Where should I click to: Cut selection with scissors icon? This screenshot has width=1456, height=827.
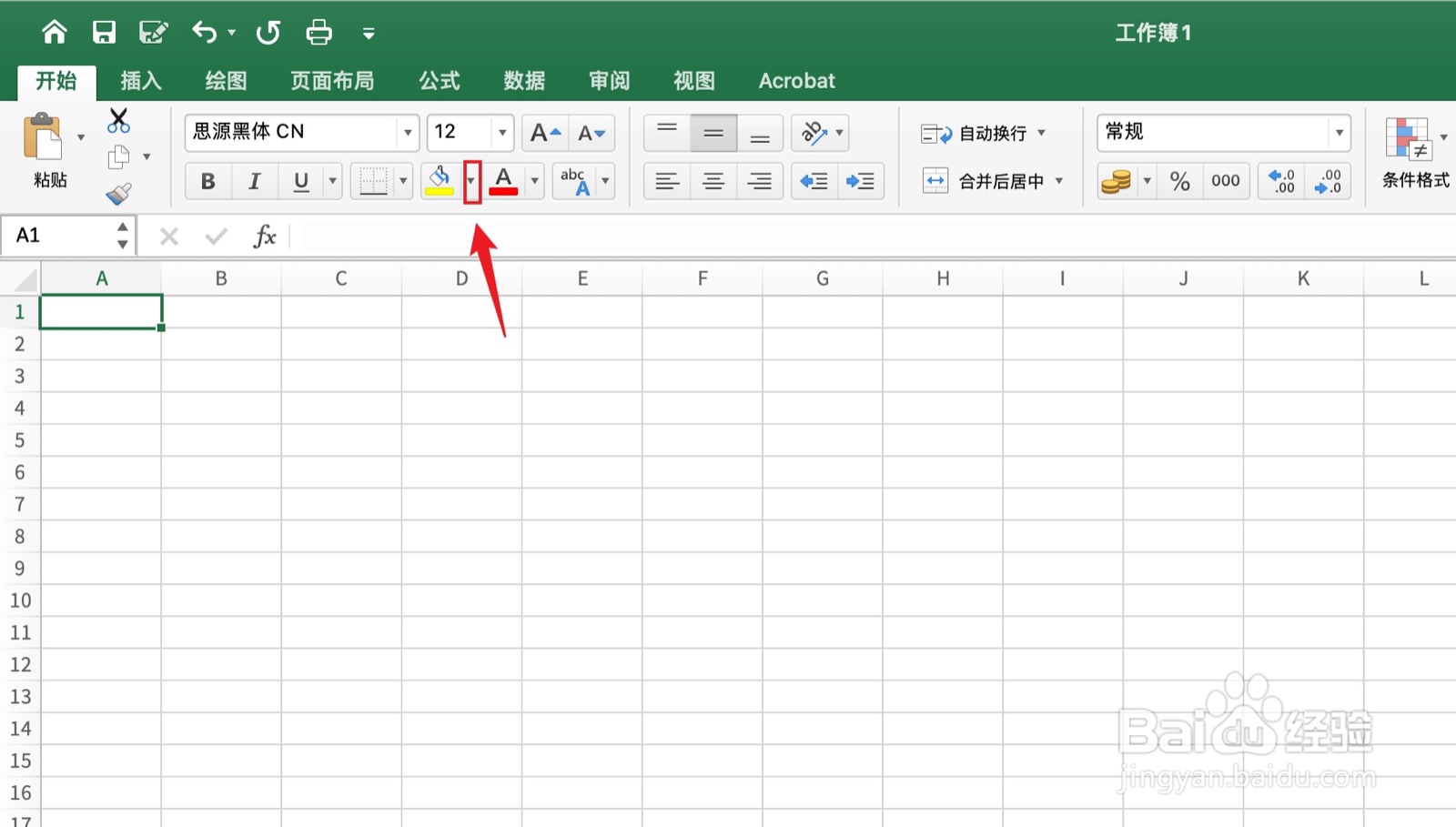point(118,121)
